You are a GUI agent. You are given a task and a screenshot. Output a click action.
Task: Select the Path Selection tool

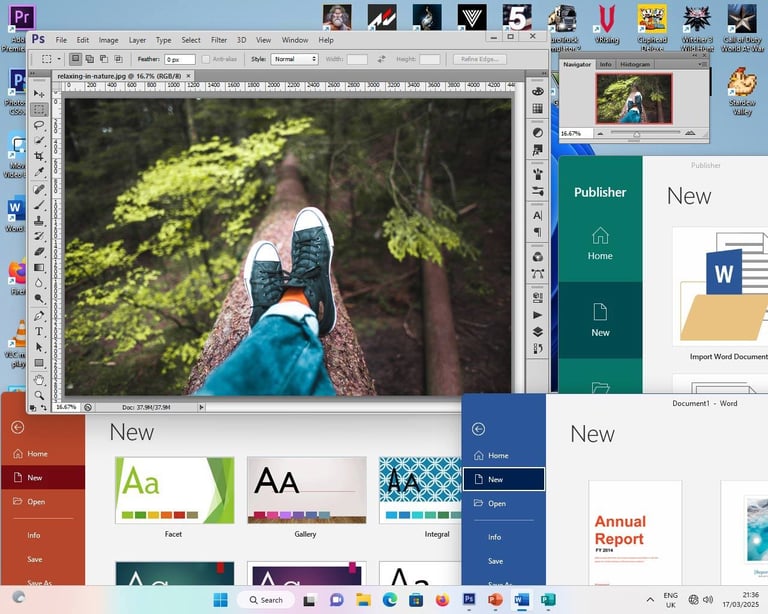[39, 347]
